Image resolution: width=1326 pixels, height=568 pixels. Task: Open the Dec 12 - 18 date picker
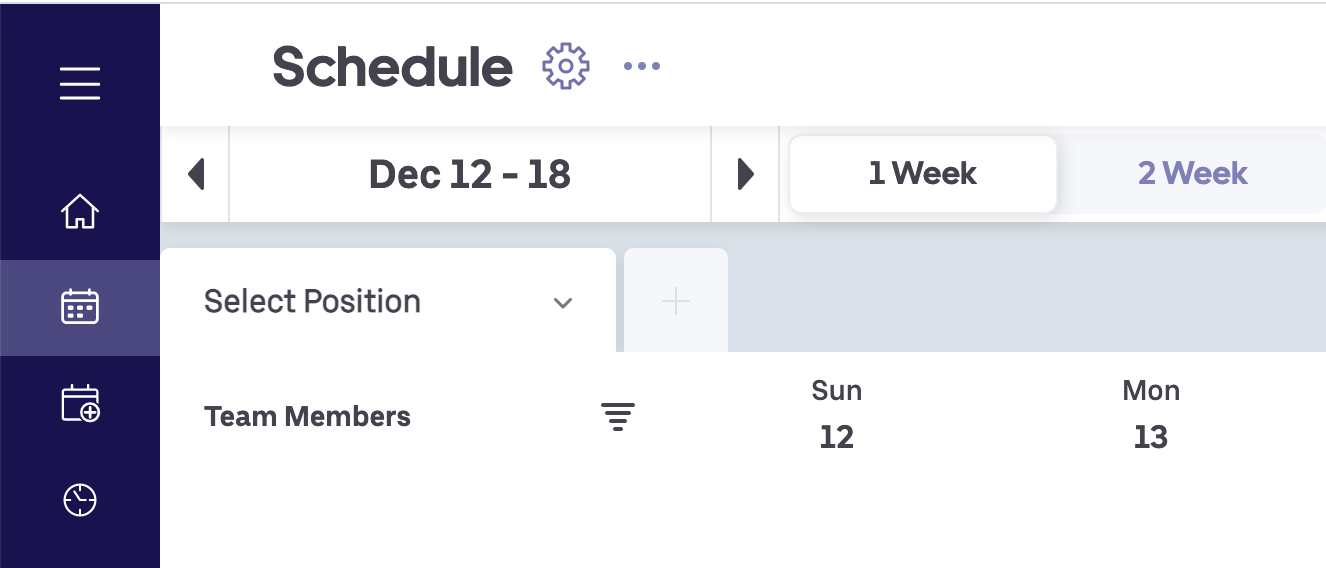(x=469, y=174)
